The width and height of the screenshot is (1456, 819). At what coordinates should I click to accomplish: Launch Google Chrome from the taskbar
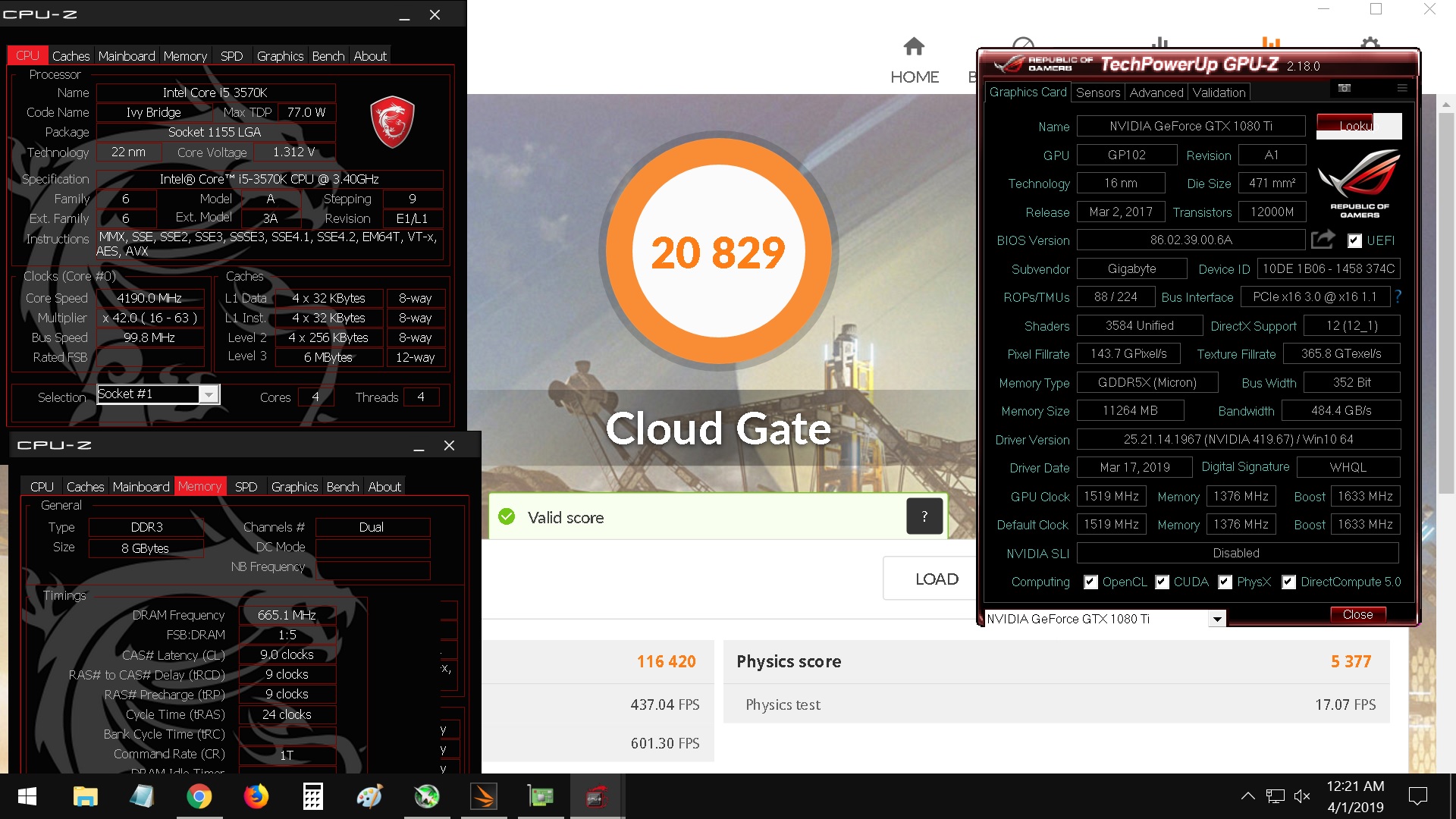pos(199,796)
